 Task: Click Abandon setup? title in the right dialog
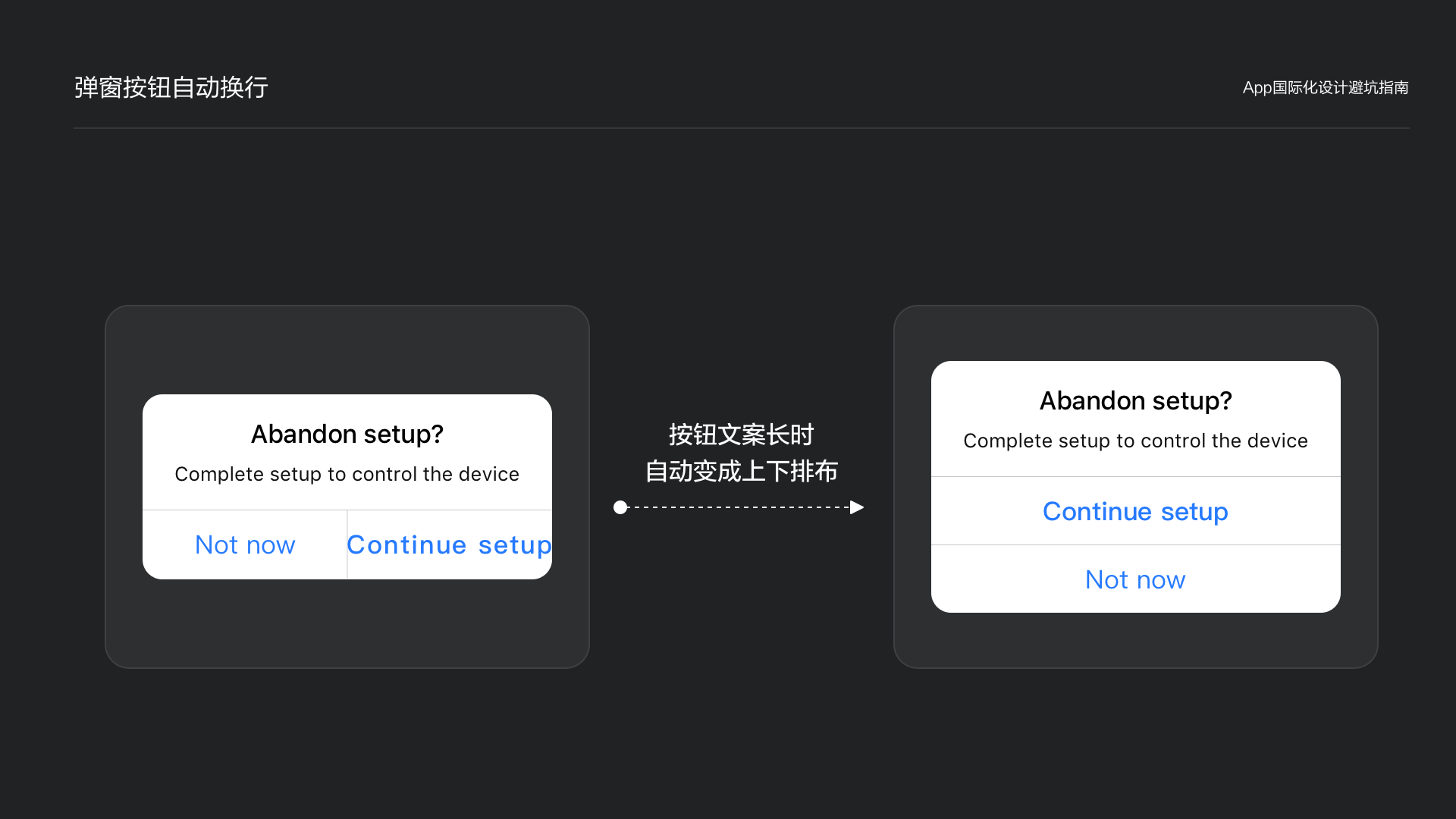pos(1135,400)
